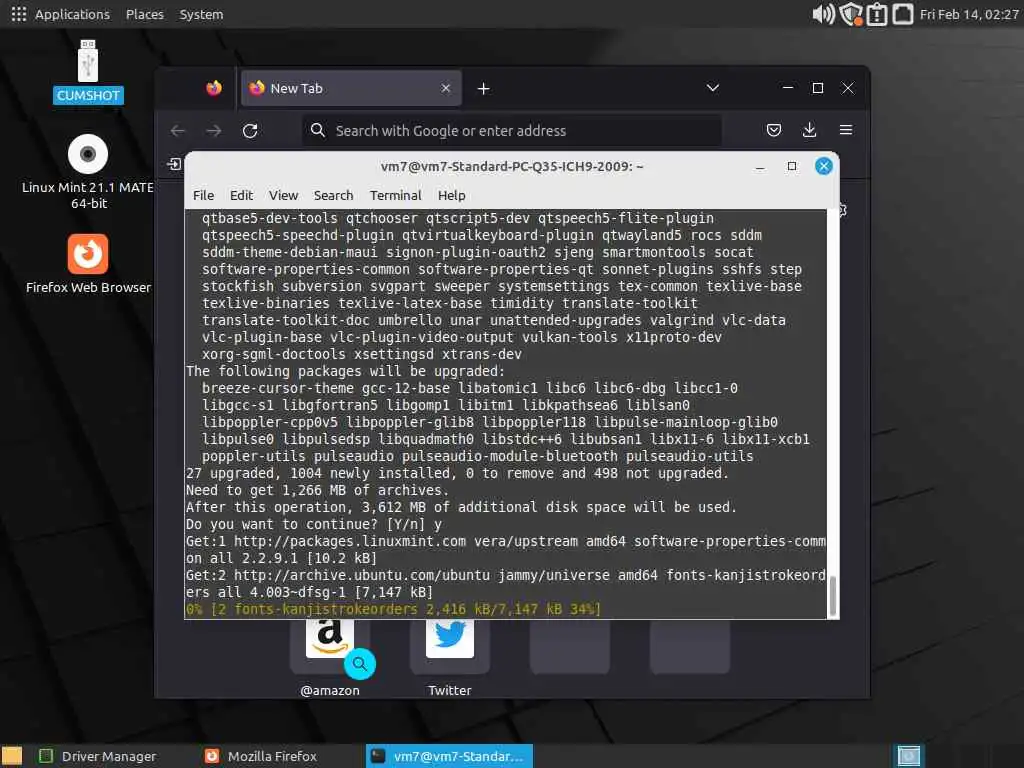Screen dimensions: 1024x768
Task: Switch to Mozilla Firefox in taskbar
Action: [x=261, y=756]
